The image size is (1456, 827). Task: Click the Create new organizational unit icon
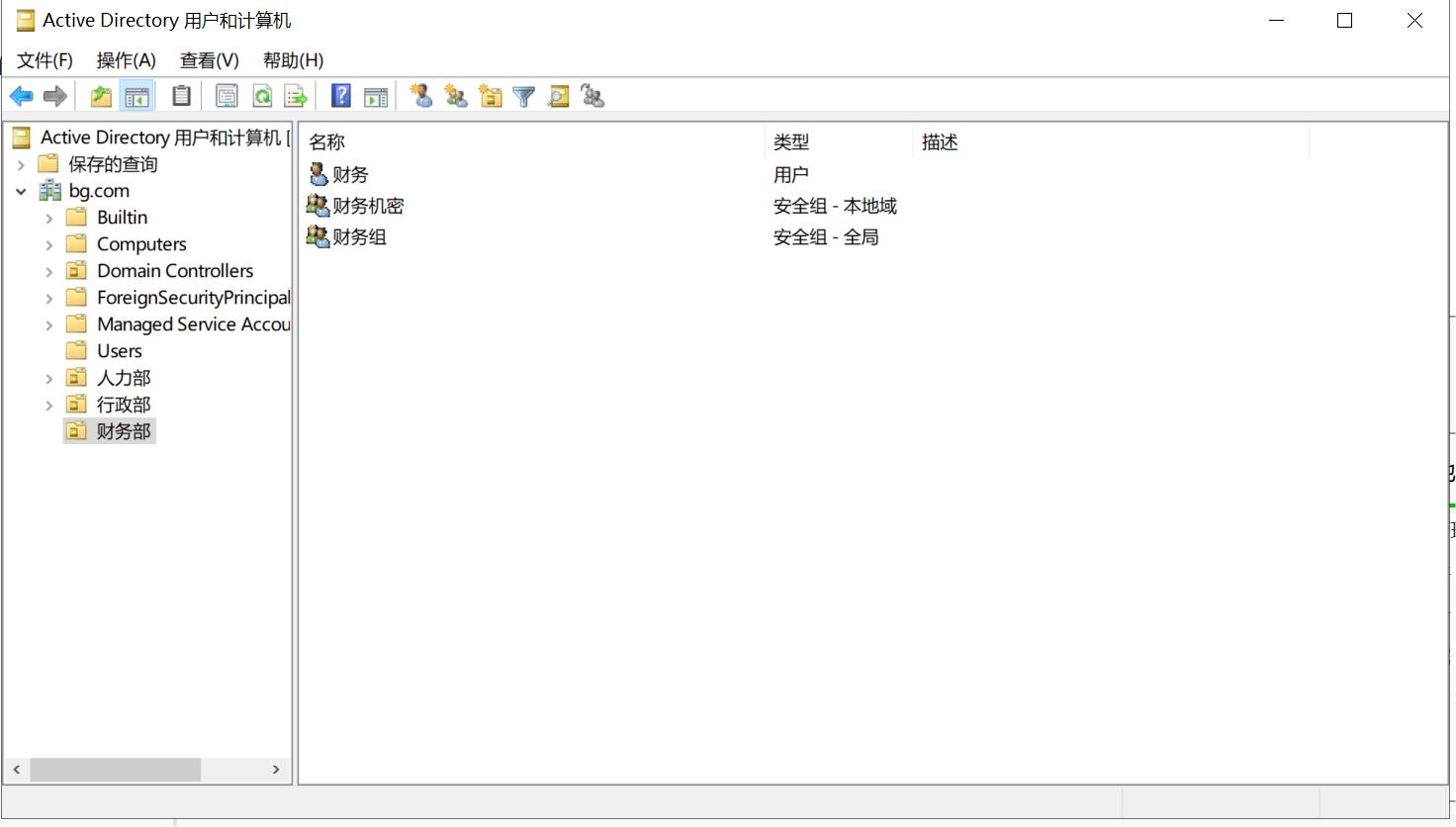pos(491,96)
